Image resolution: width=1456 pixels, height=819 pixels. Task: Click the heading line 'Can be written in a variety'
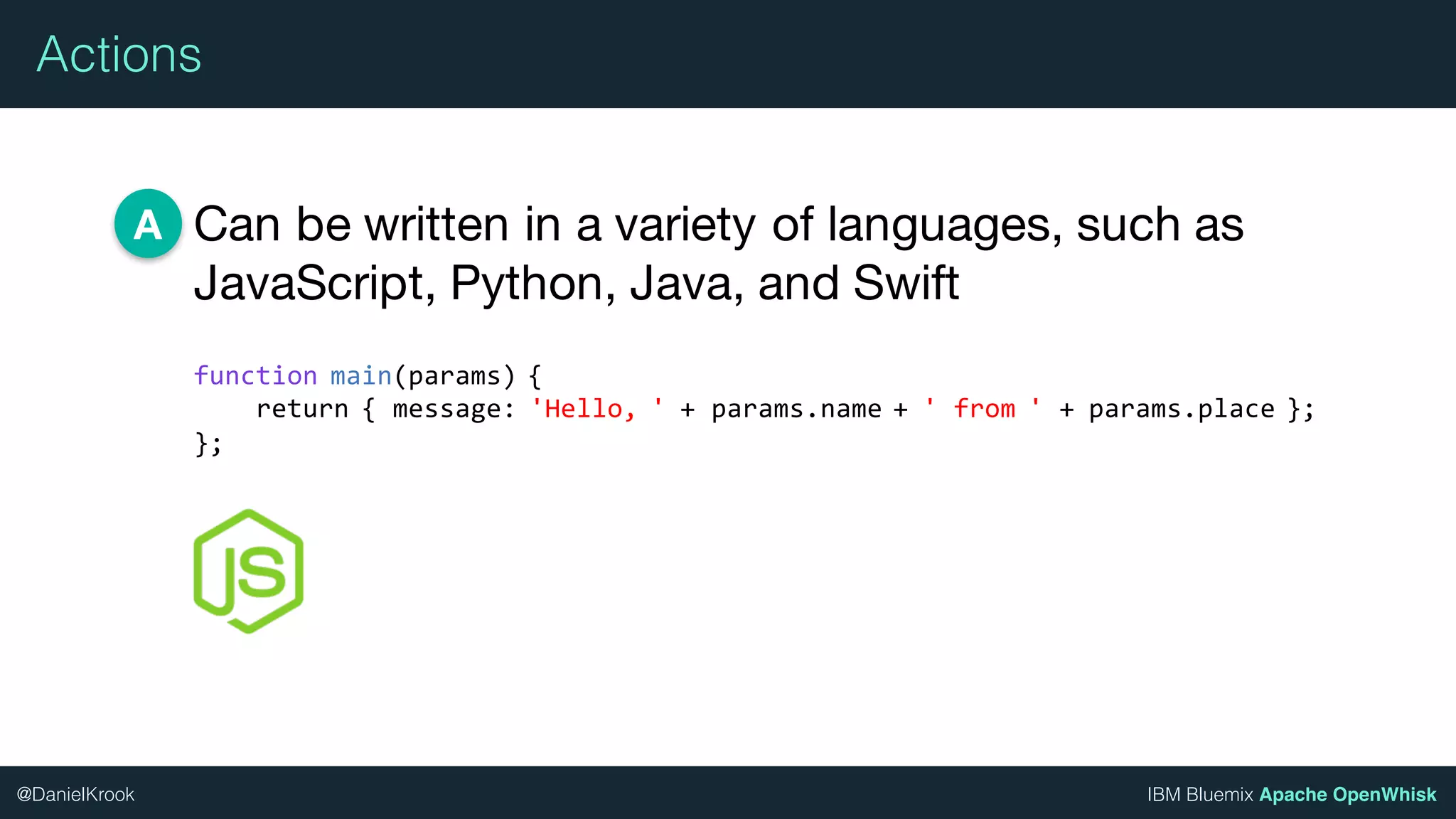[x=719, y=225]
